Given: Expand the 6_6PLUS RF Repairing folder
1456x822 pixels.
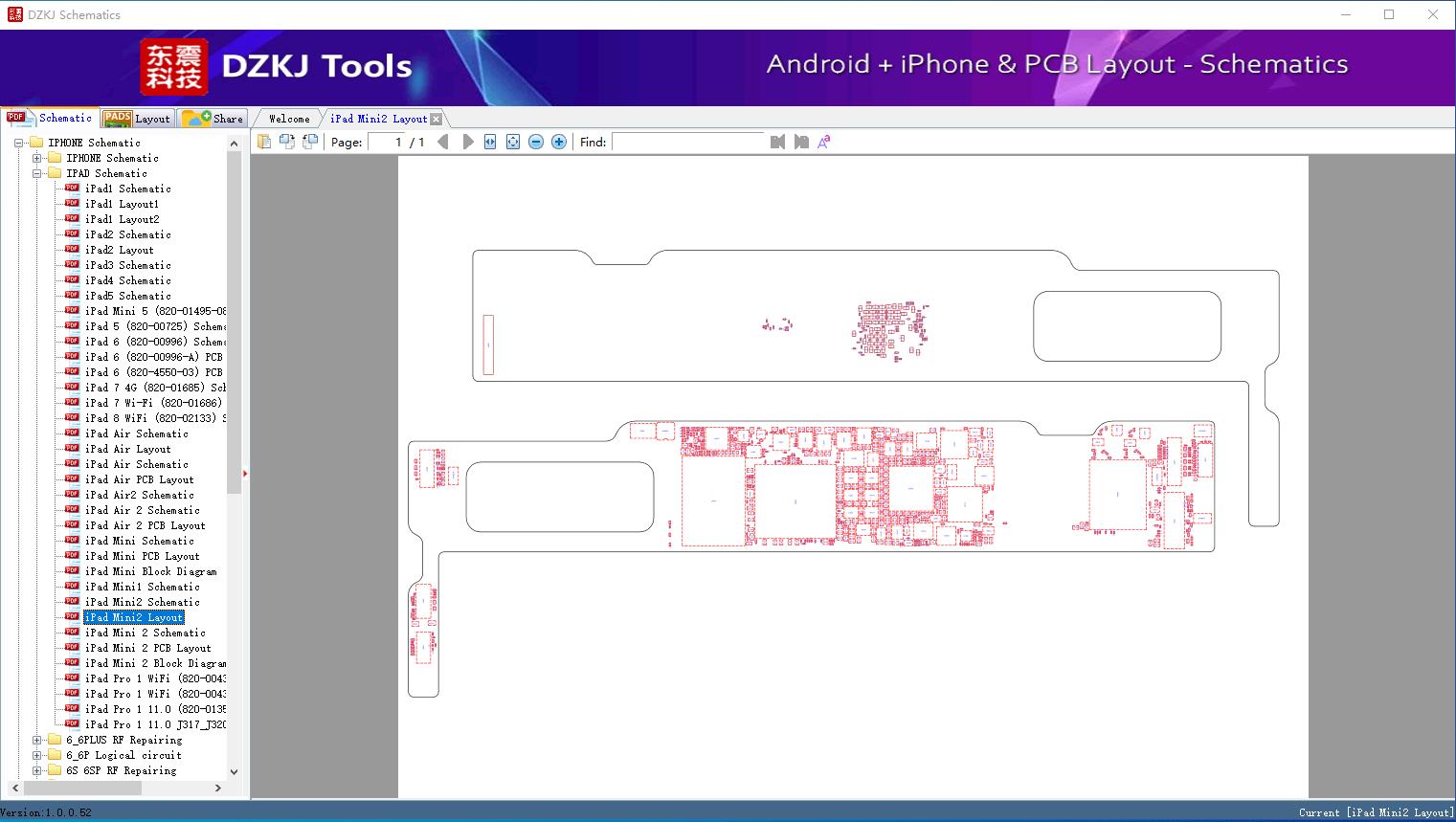Looking at the screenshot, I should 36,740.
